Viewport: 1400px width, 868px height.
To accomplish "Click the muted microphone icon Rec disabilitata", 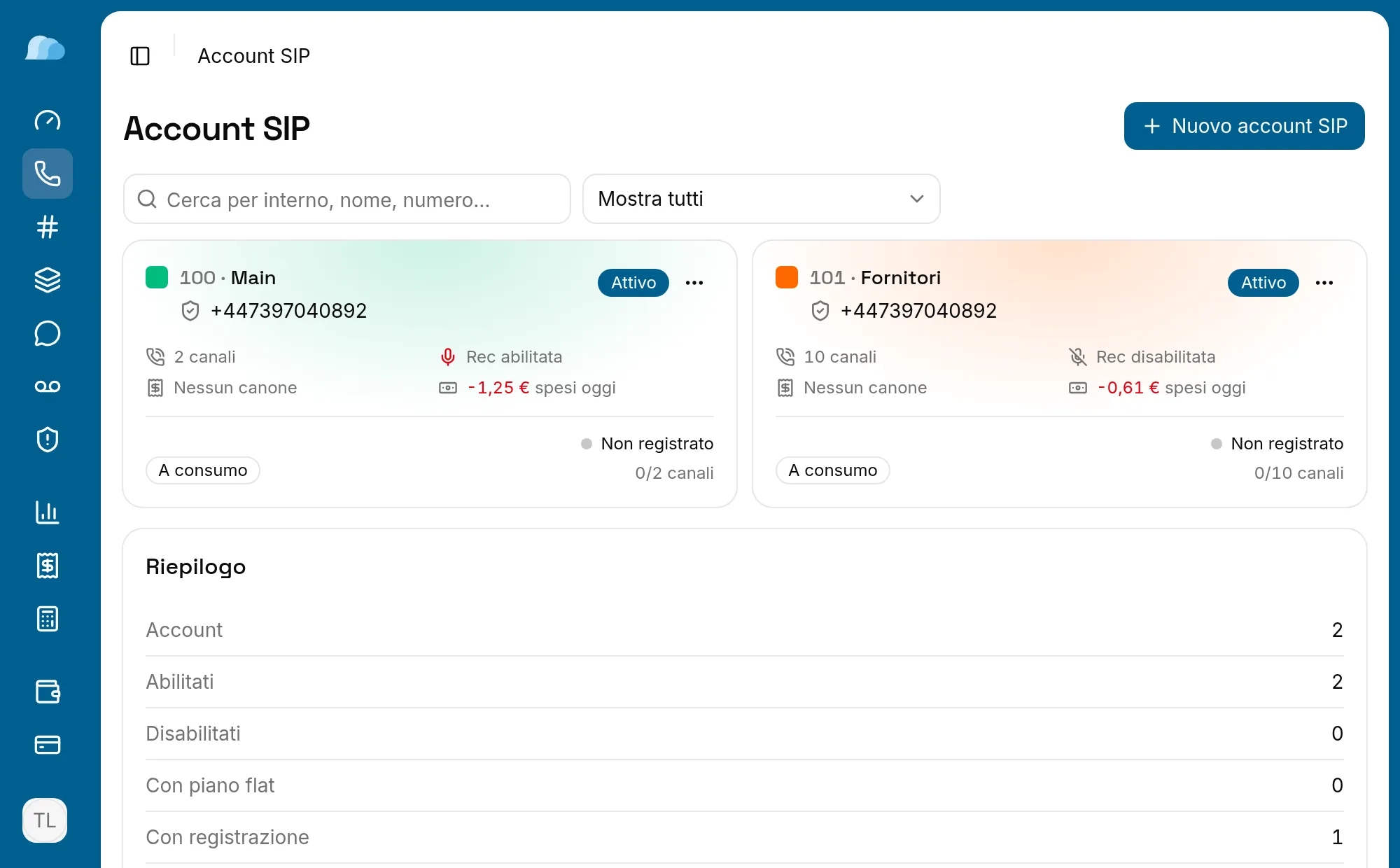I will tap(1078, 357).
